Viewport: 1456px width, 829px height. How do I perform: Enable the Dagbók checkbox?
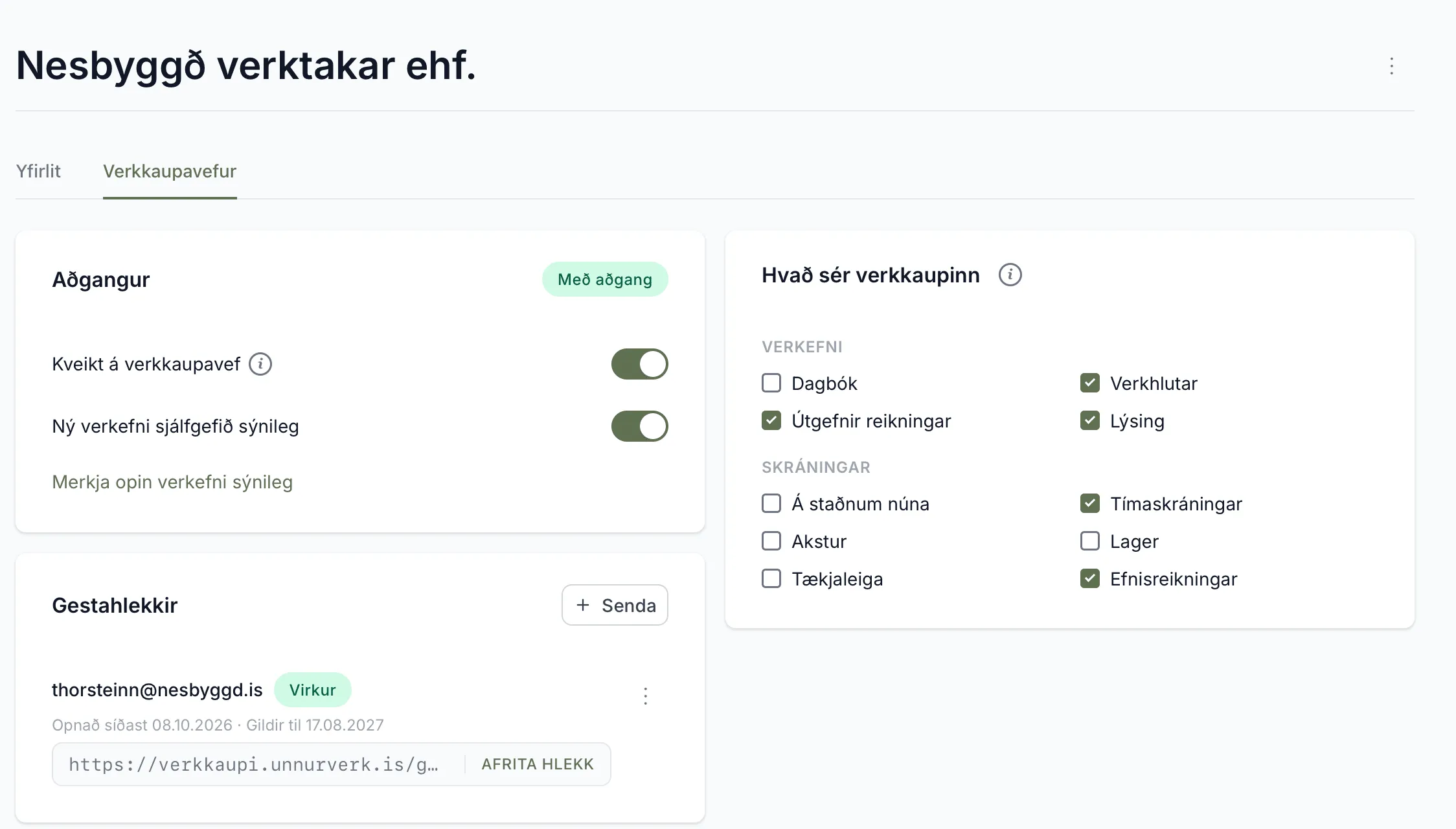coord(771,383)
